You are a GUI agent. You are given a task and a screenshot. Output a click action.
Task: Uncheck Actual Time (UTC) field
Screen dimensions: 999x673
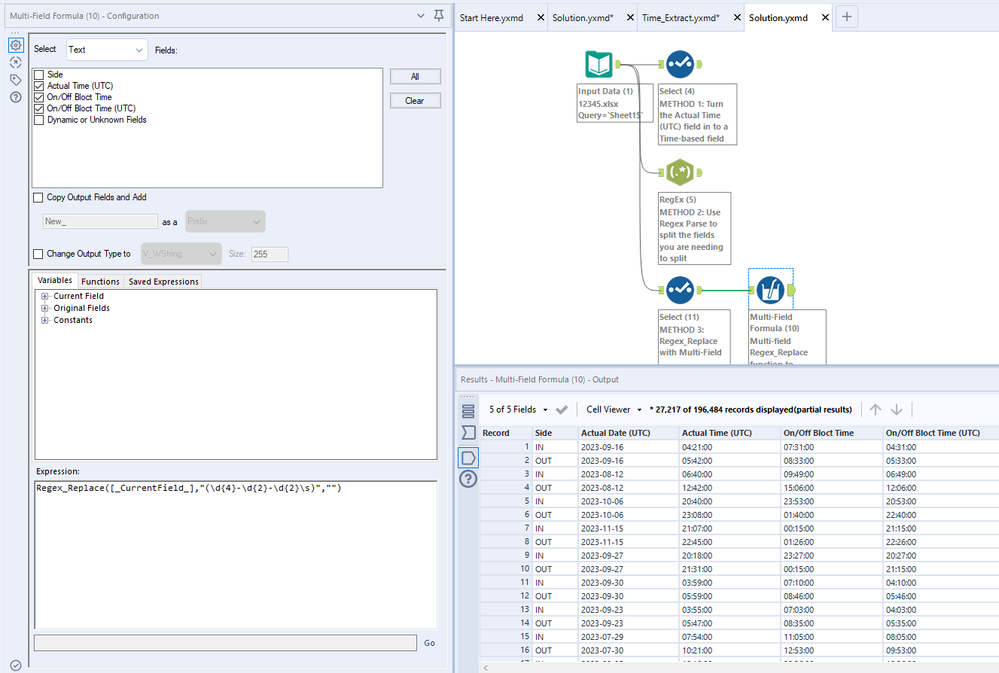[x=39, y=86]
